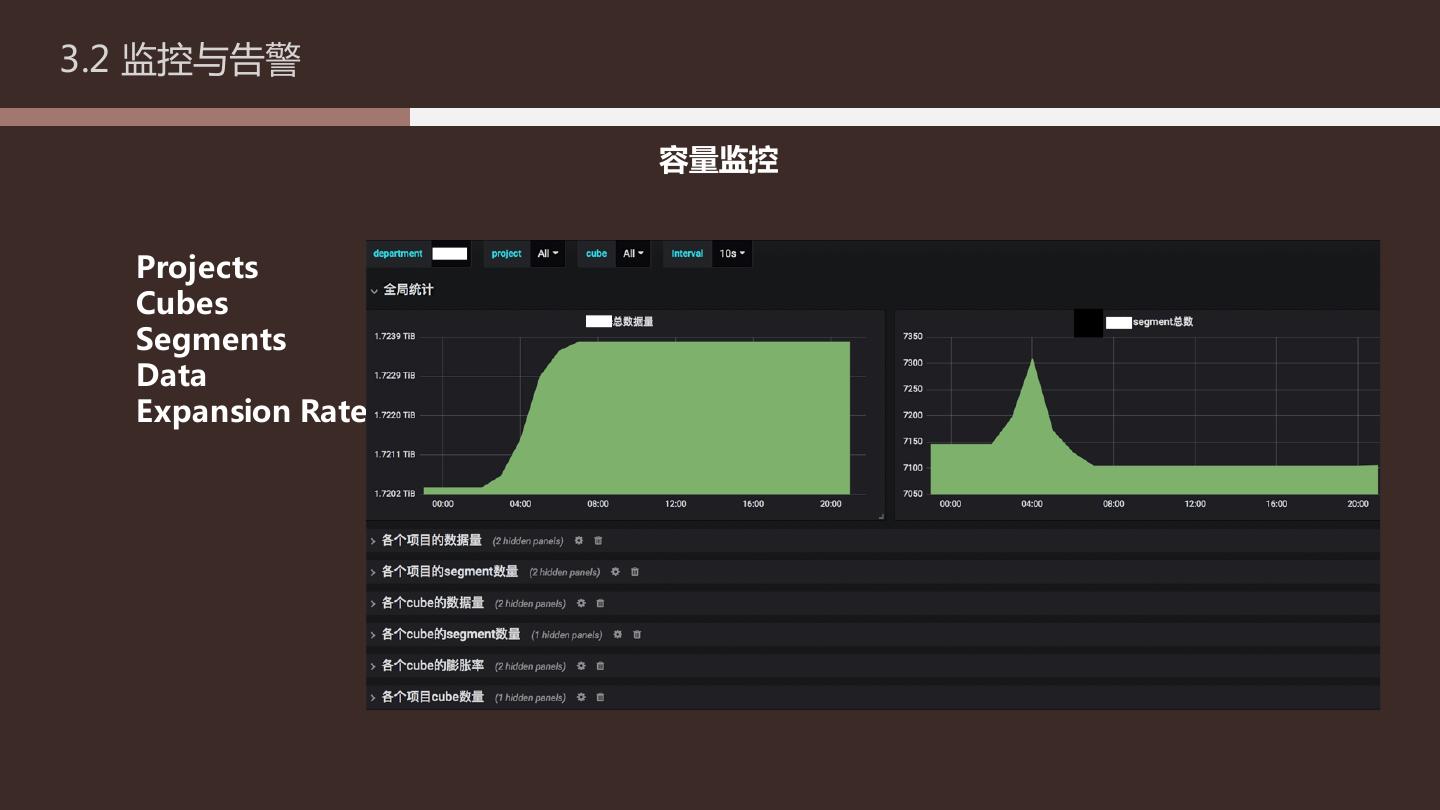Click the interval variable label

click(687, 254)
